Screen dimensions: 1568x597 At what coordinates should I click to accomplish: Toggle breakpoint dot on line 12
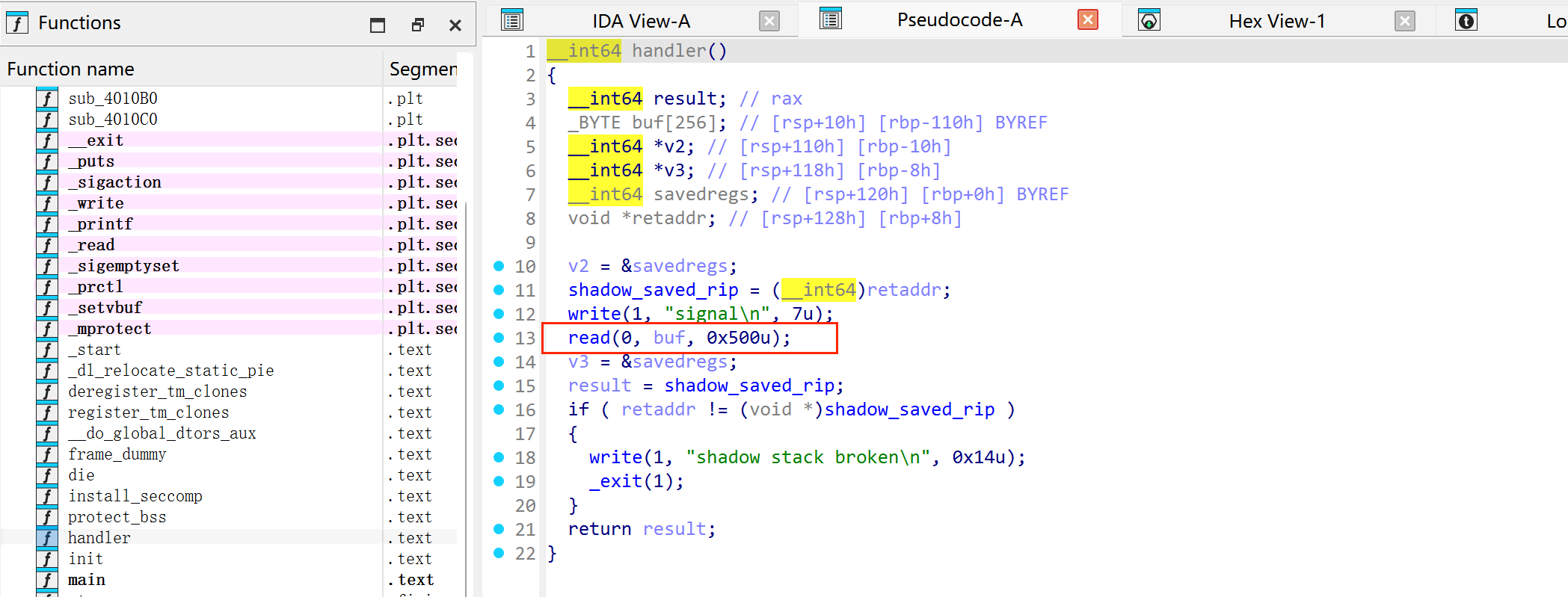[x=499, y=314]
